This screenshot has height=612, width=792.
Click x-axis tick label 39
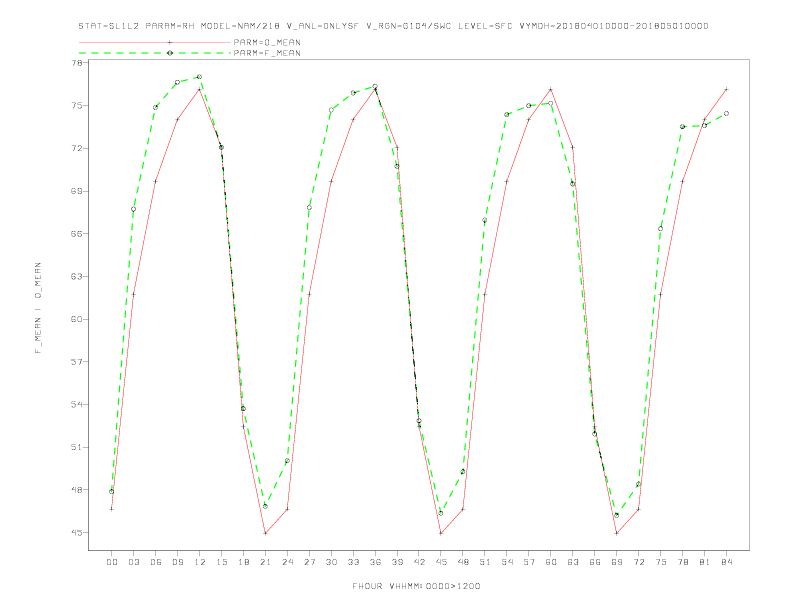[397, 562]
